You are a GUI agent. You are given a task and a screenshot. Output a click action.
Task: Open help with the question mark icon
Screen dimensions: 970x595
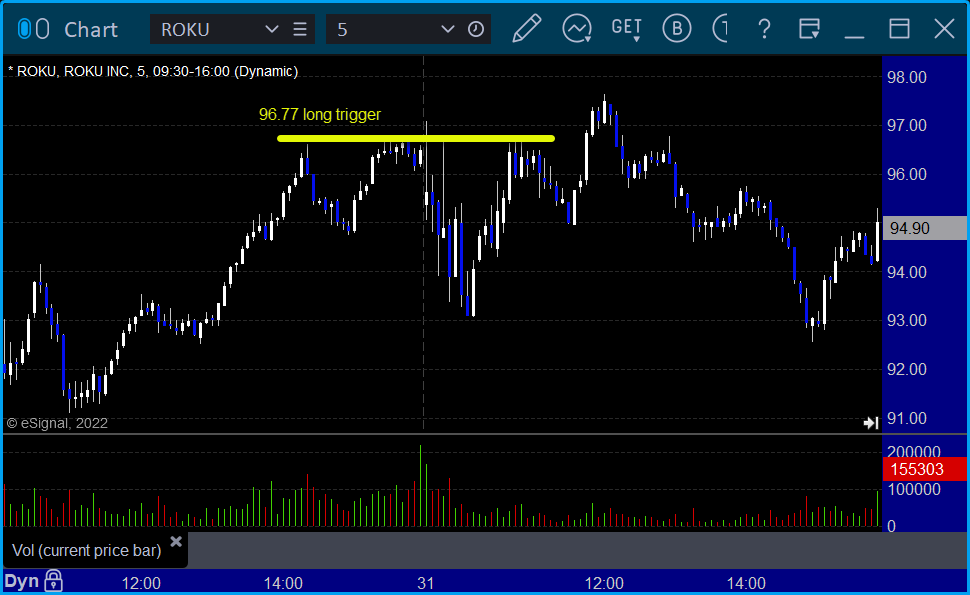click(x=765, y=29)
